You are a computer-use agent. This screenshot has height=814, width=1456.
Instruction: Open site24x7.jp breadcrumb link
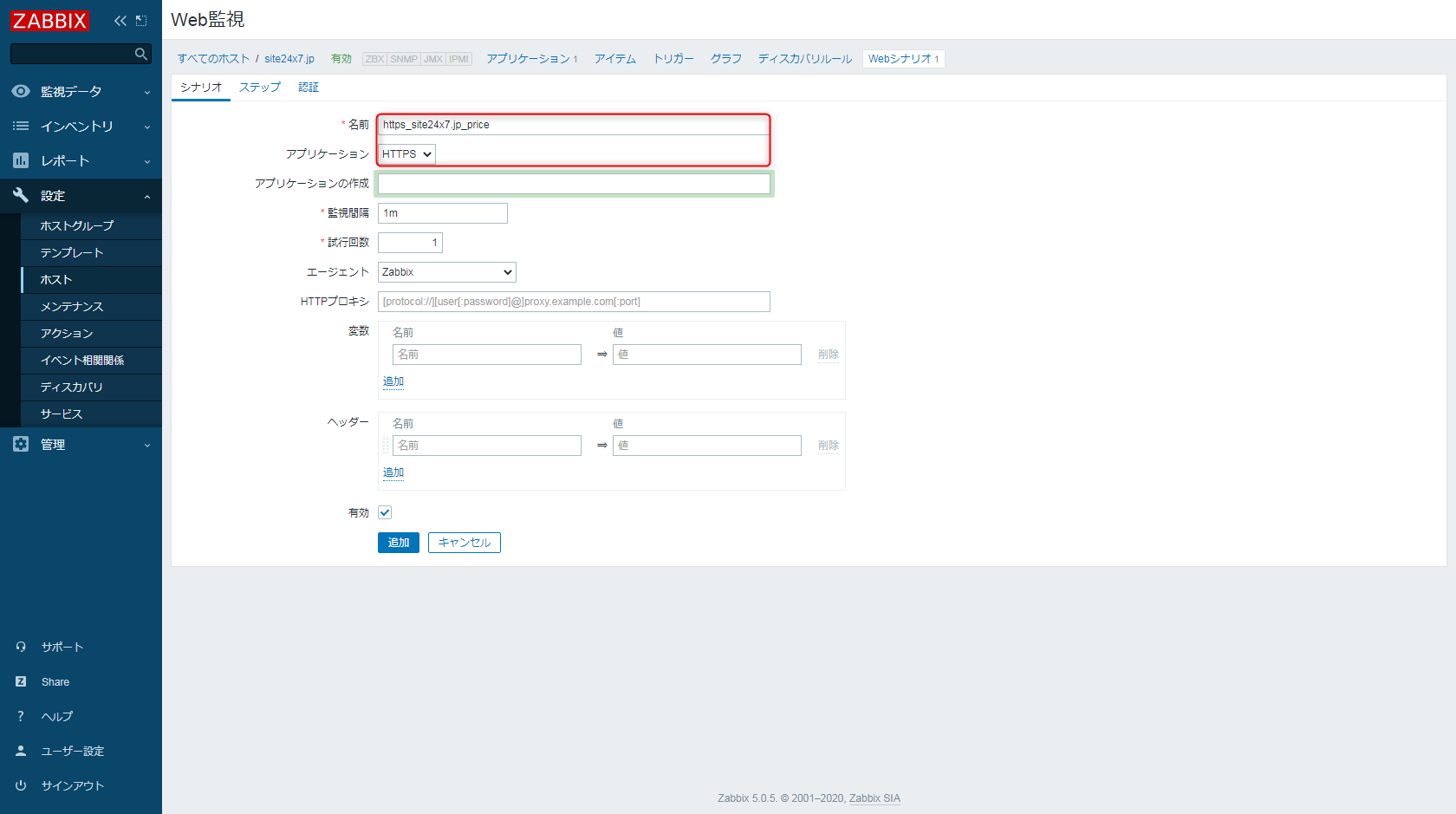click(289, 59)
